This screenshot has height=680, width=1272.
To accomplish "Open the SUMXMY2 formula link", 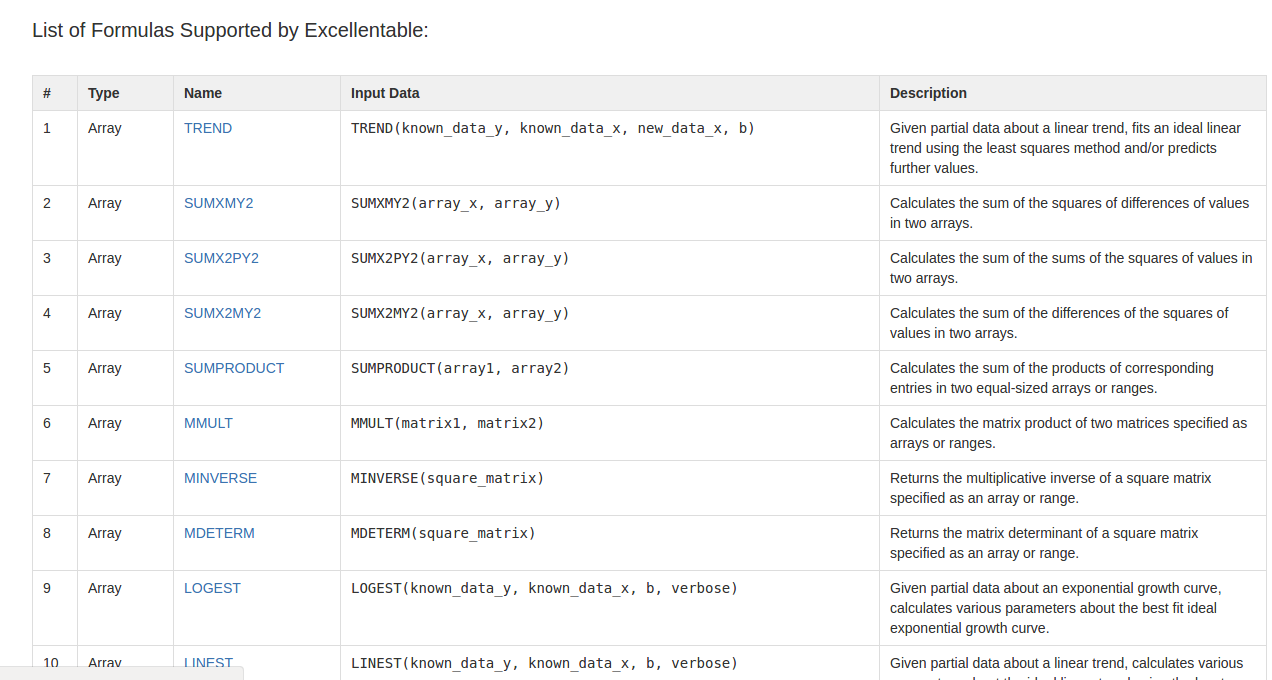I will coord(218,203).
